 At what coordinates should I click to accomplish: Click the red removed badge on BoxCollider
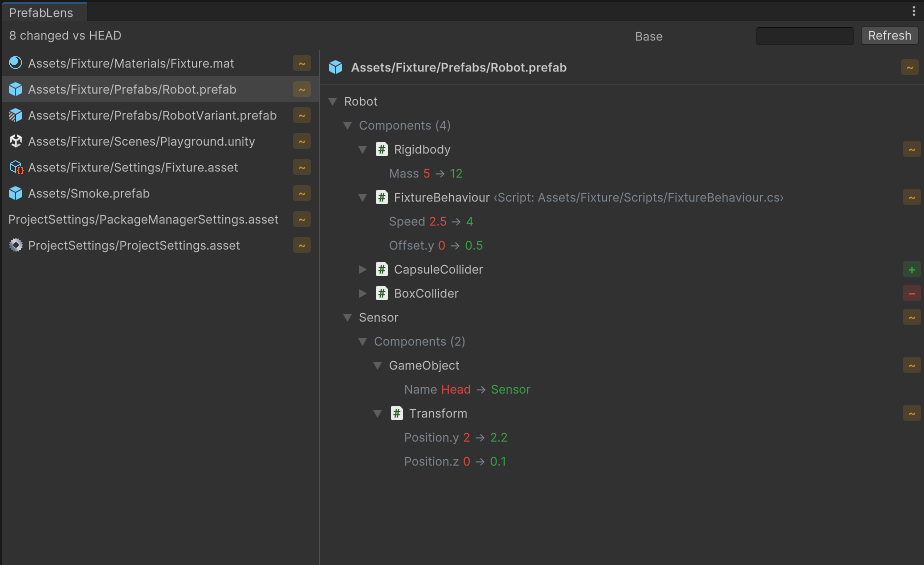click(912, 293)
